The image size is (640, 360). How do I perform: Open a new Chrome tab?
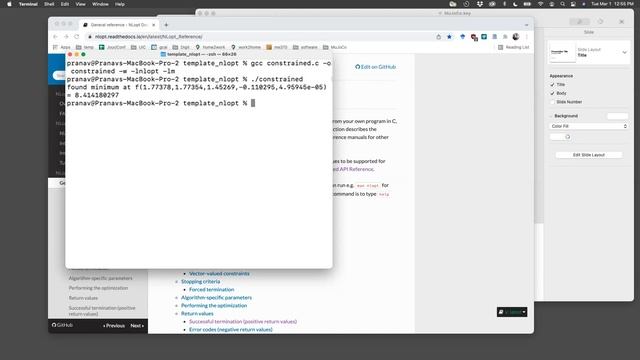[x=166, y=25]
